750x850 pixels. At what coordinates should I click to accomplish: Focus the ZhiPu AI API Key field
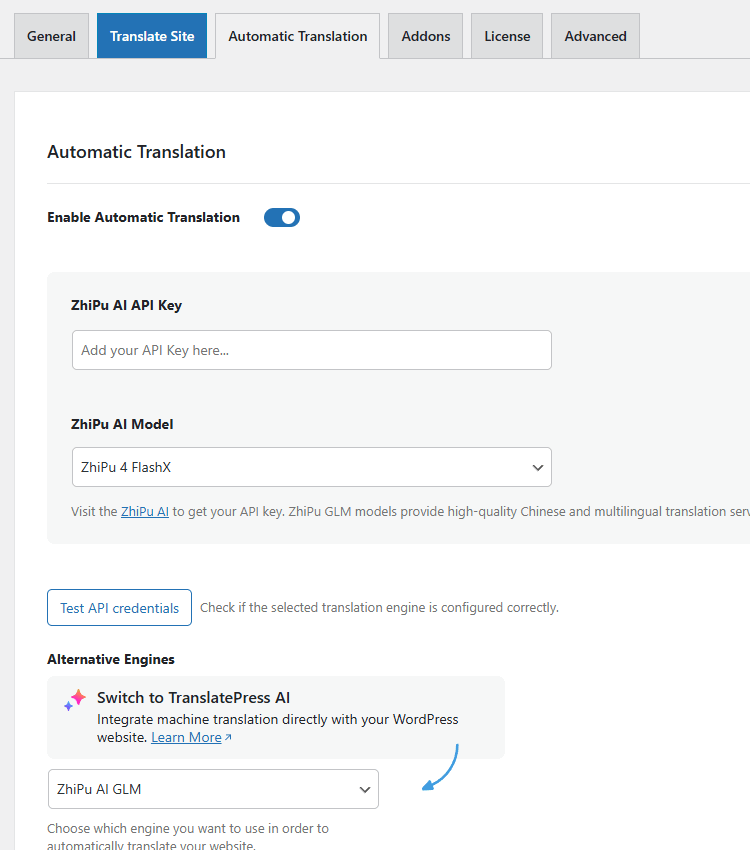click(311, 350)
